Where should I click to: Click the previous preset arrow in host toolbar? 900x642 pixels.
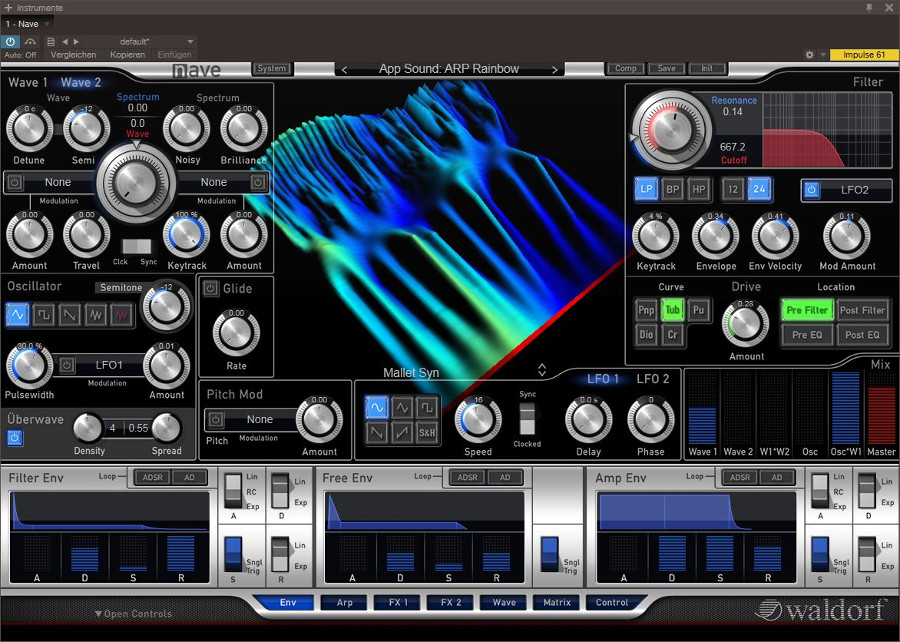pos(65,41)
